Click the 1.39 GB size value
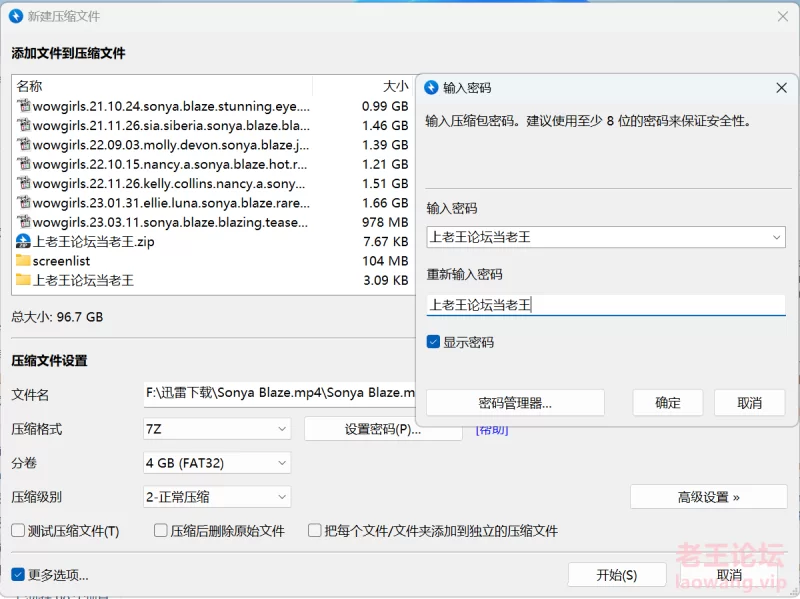The height and width of the screenshot is (599, 800). pos(385,145)
